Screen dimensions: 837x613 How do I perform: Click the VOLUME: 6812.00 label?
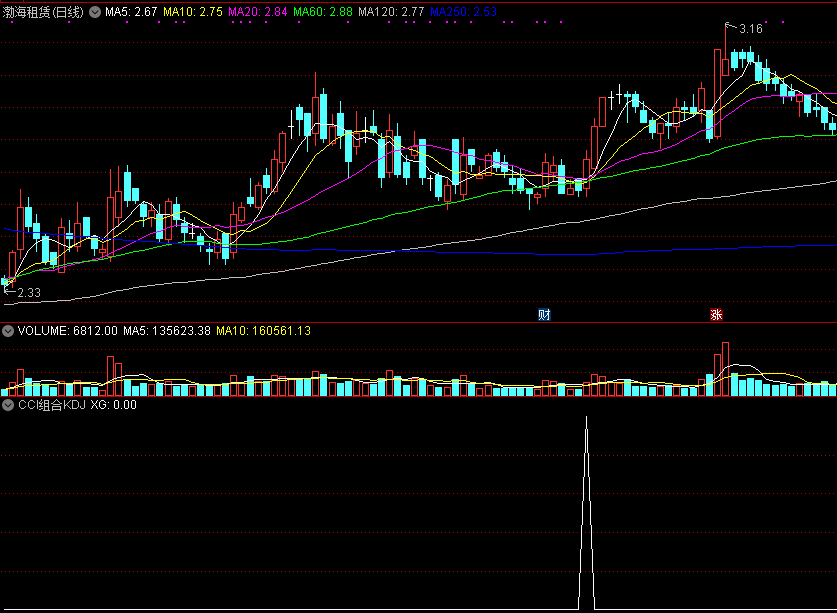(67, 331)
